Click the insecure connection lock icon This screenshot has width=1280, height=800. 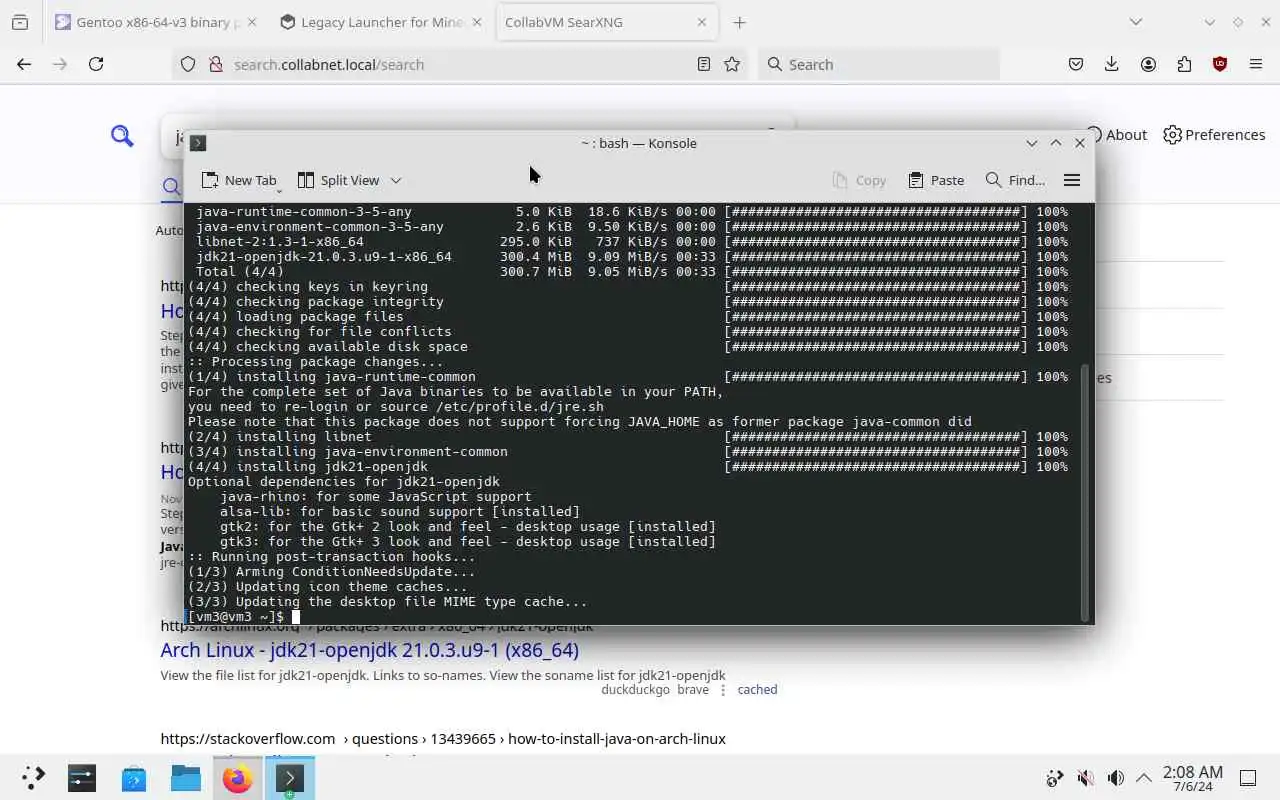(214, 64)
